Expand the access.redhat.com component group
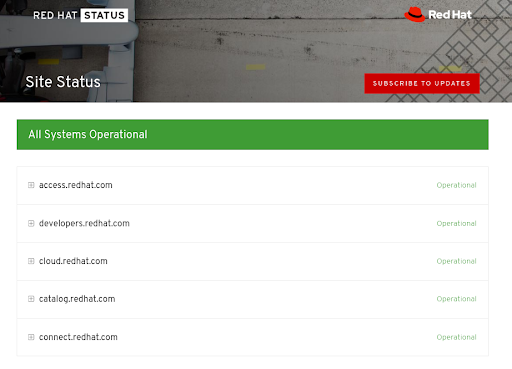Image resolution: width=512 pixels, height=369 pixels. coord(31,185)
